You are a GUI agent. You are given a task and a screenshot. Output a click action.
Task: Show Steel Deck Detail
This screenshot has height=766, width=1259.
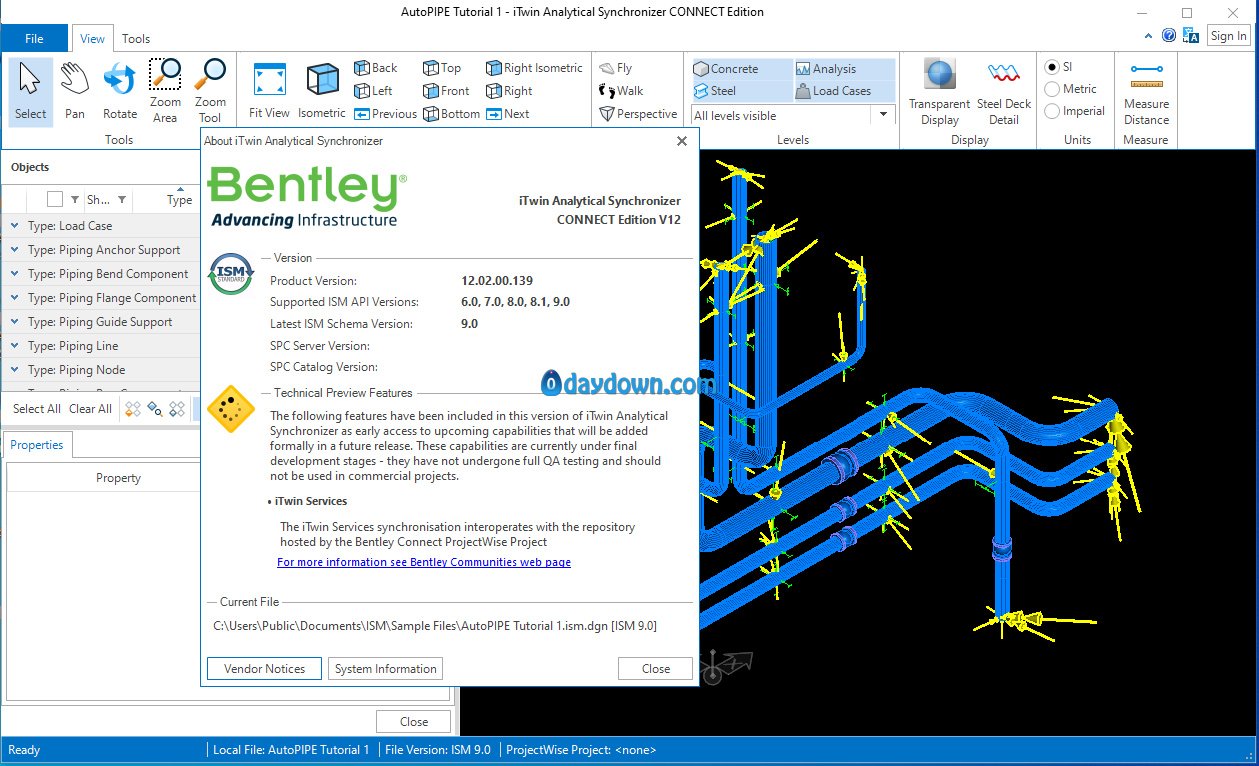click(1004, 90)
